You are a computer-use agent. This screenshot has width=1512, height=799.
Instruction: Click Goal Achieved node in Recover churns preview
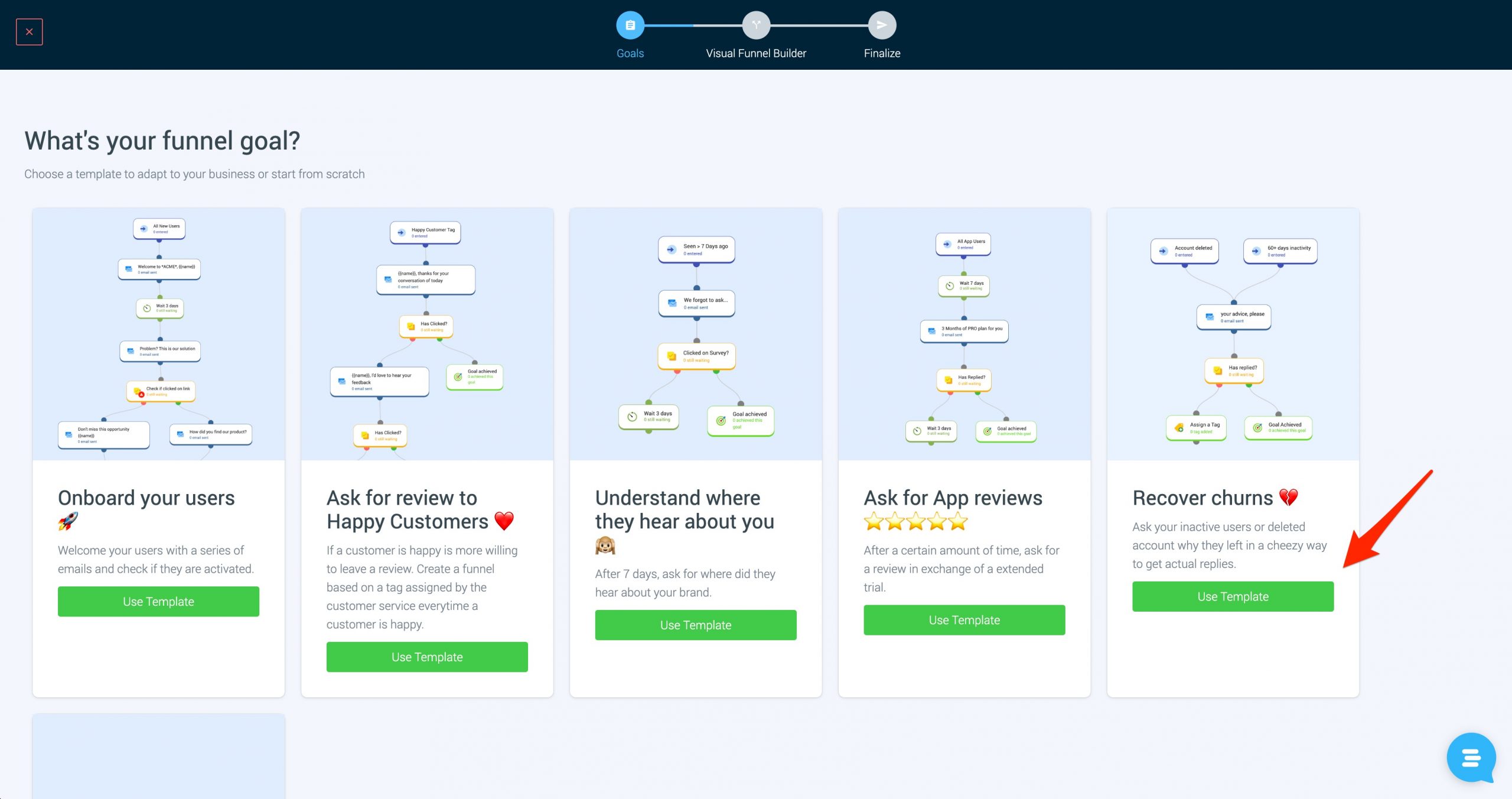coord(1279,427)
